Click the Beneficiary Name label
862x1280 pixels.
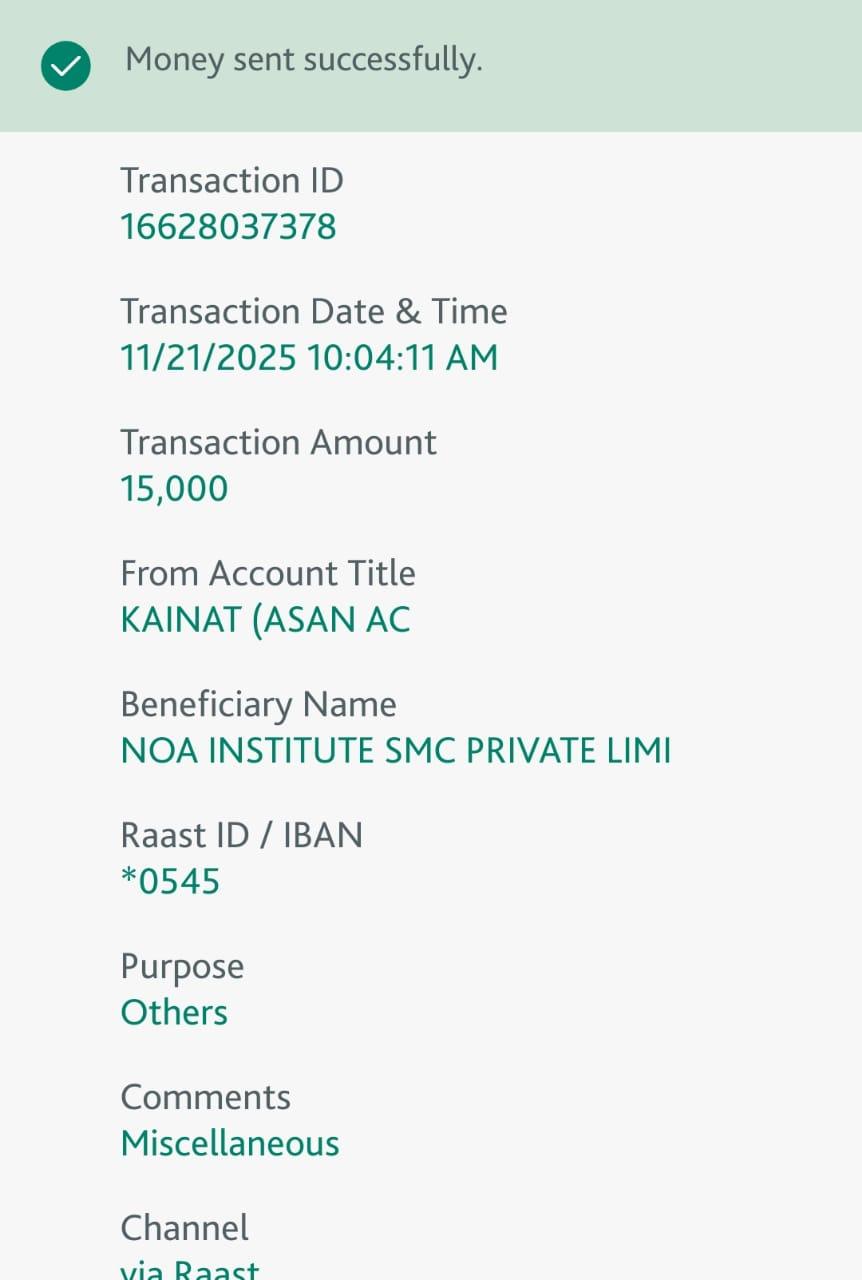pyautogui.click(x=258, y=705)
